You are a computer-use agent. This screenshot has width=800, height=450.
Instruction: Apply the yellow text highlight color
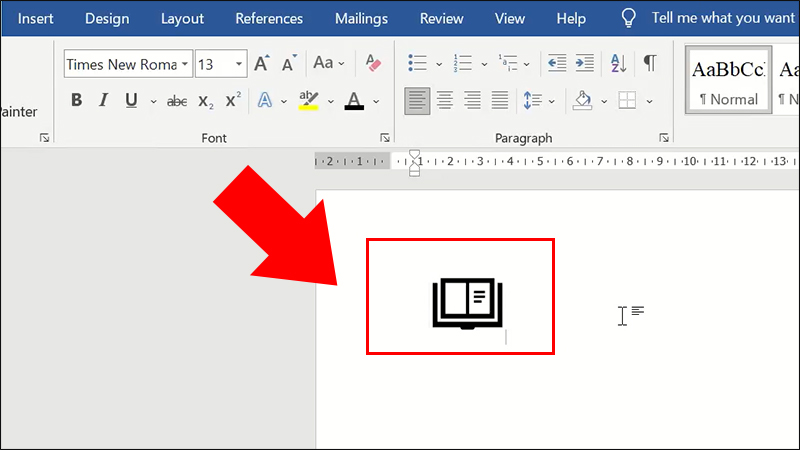[308, 101]
